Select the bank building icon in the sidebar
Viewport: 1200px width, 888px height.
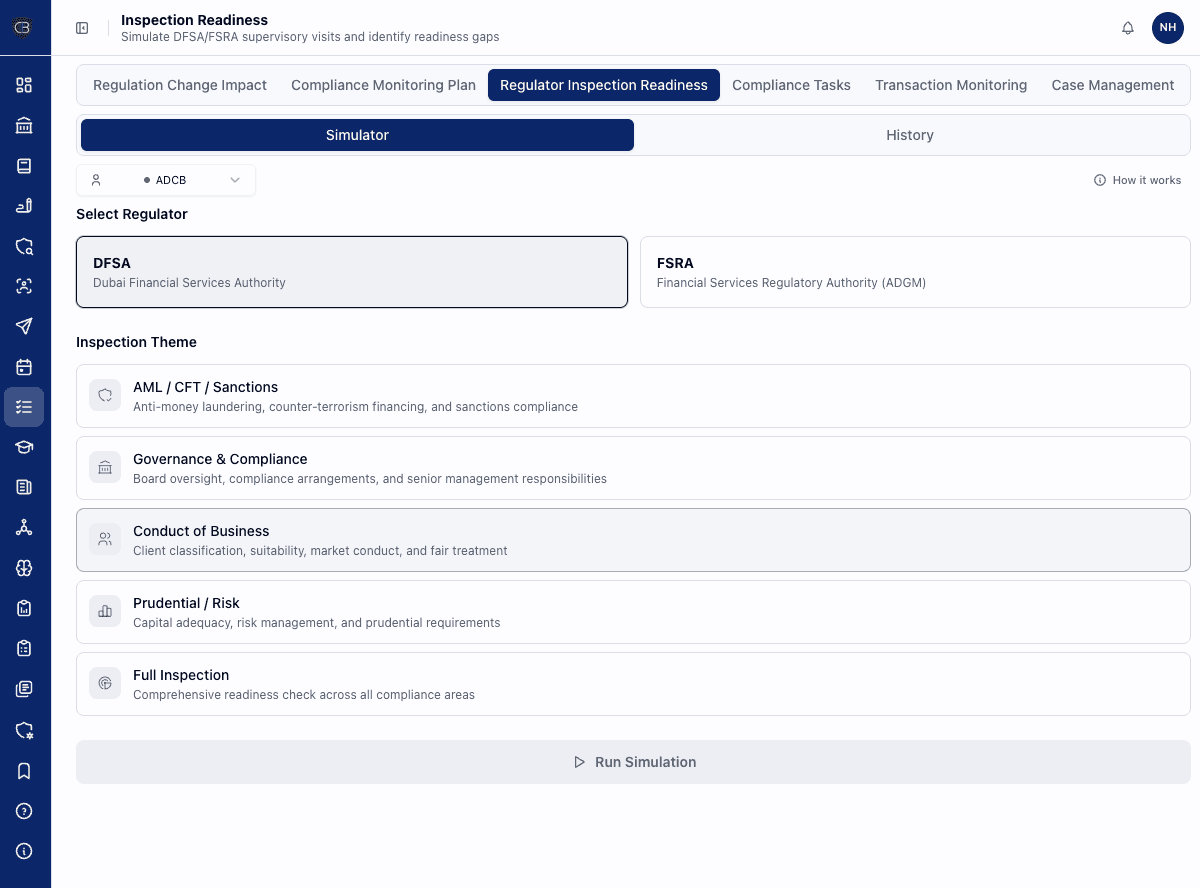click(24, 125)
